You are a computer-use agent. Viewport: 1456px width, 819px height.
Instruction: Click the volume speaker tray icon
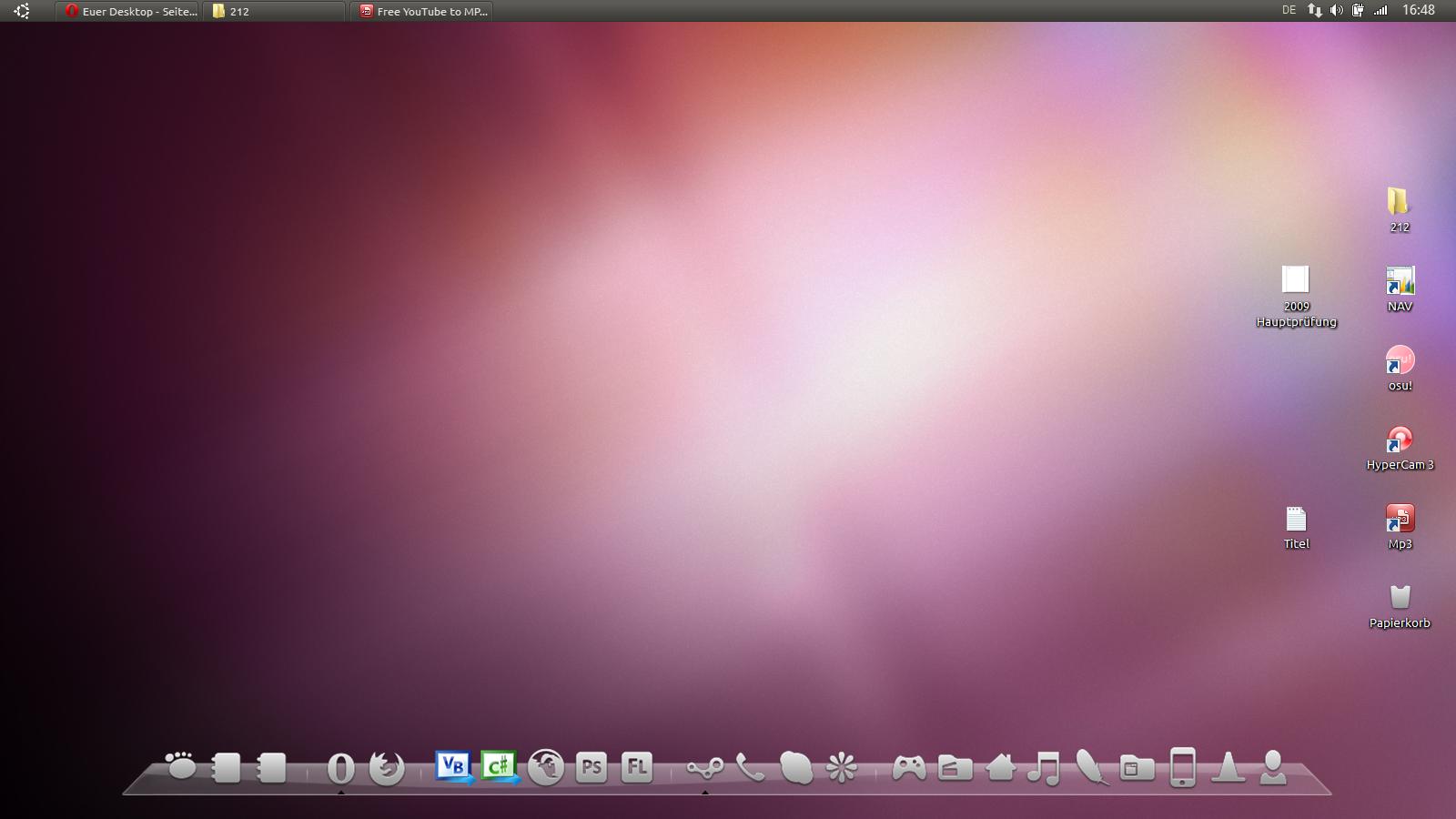(1336, 10)
